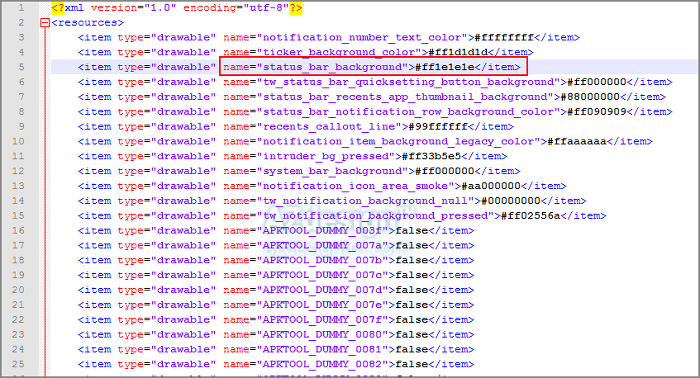Click value #88000000
Viewport: 700px width, 378px height.
tap(590, 97)
